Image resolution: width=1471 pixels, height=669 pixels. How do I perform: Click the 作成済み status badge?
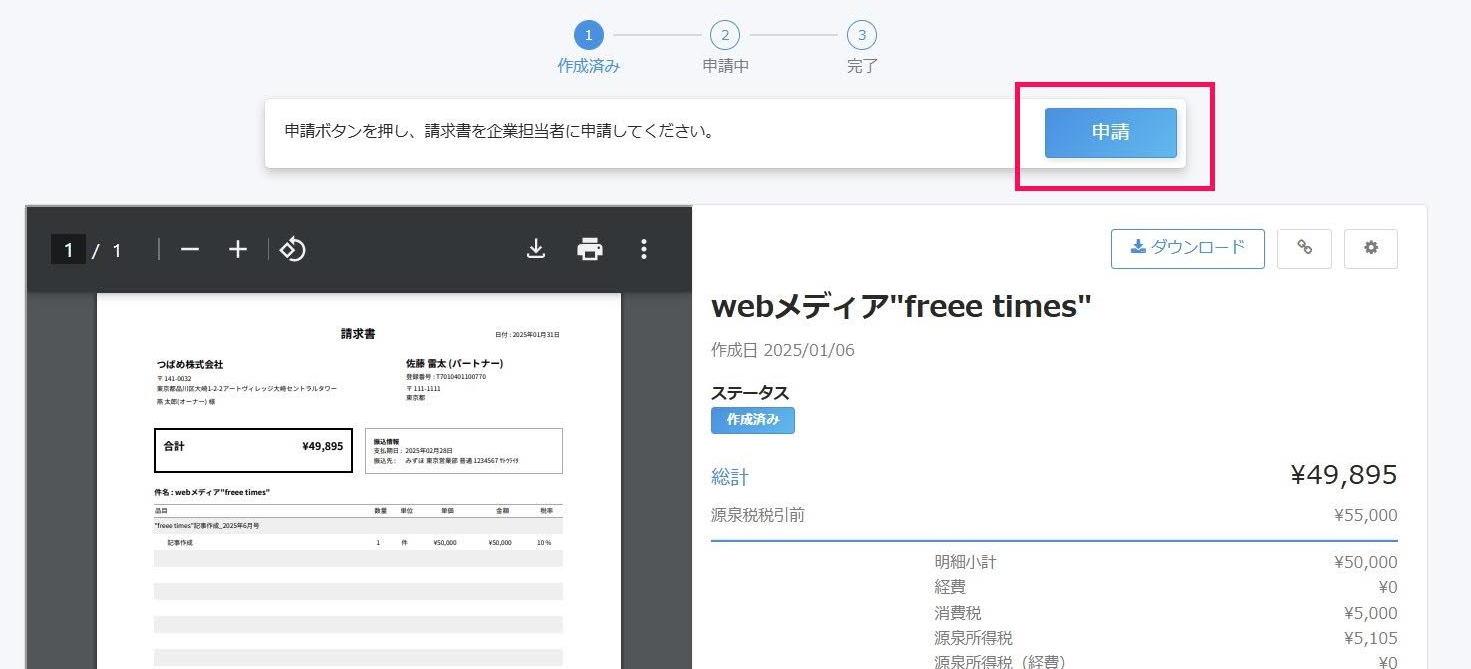coord(753,420)
